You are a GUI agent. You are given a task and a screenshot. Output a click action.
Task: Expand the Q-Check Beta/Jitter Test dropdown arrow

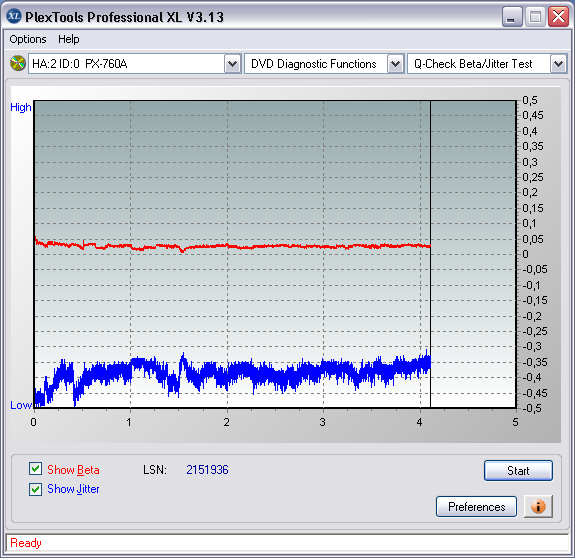pyautogui.click(x=558, y=64)
